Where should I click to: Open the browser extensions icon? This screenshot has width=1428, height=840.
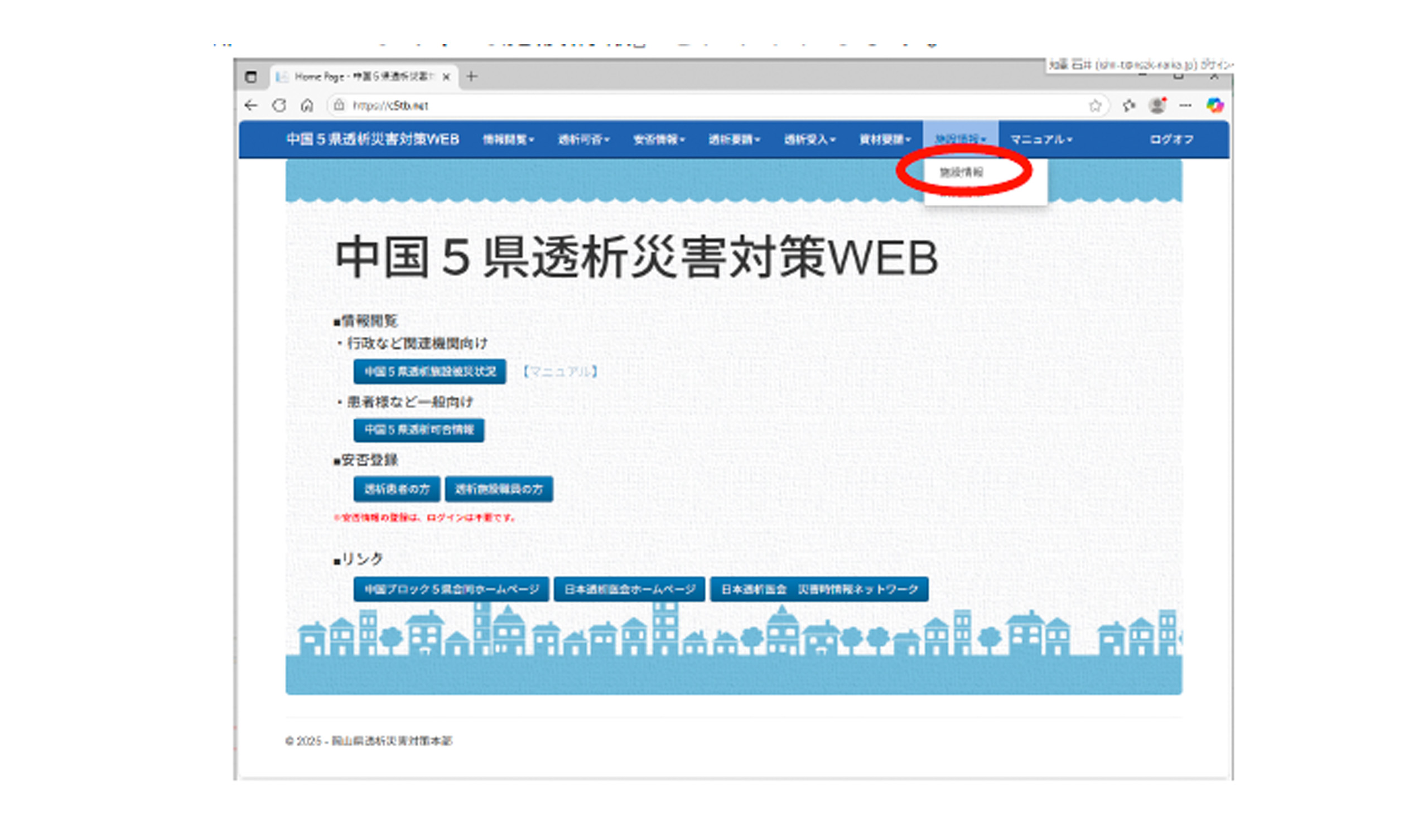click(x=1129, y=105)
